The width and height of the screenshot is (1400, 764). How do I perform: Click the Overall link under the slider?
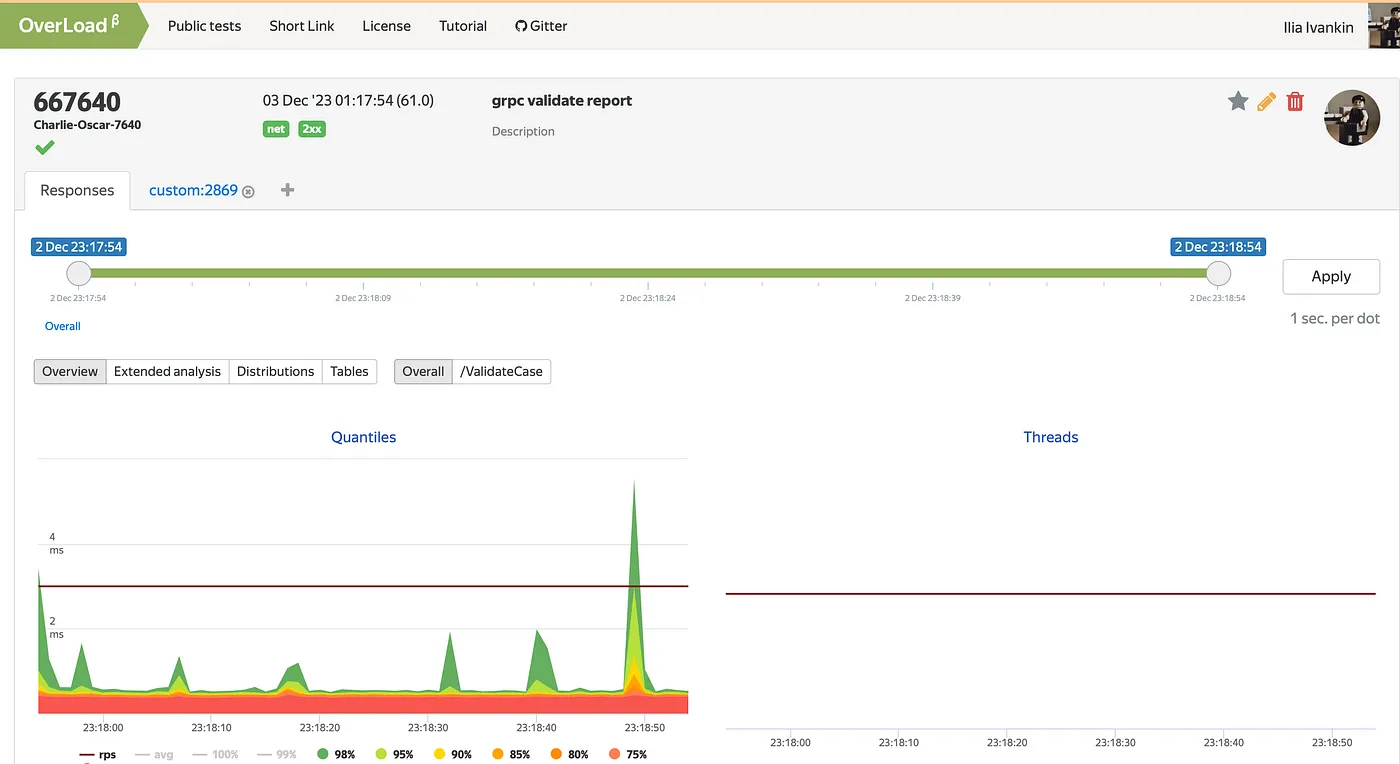click(62, 326)
